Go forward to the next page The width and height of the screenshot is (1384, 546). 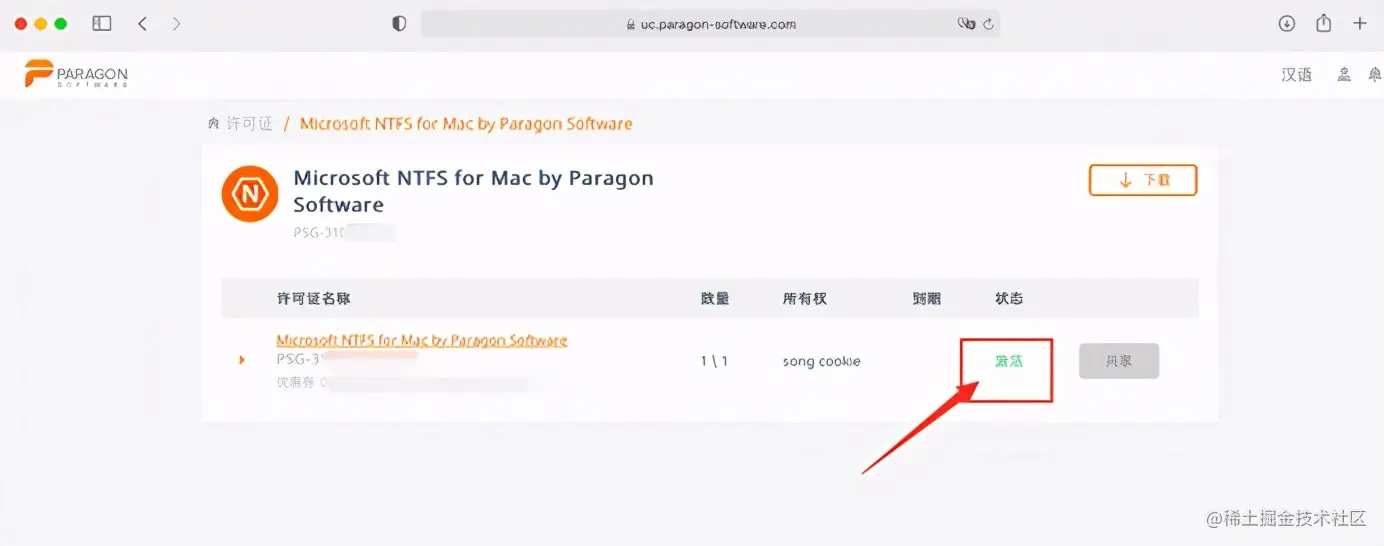click(x=176, y=23)
